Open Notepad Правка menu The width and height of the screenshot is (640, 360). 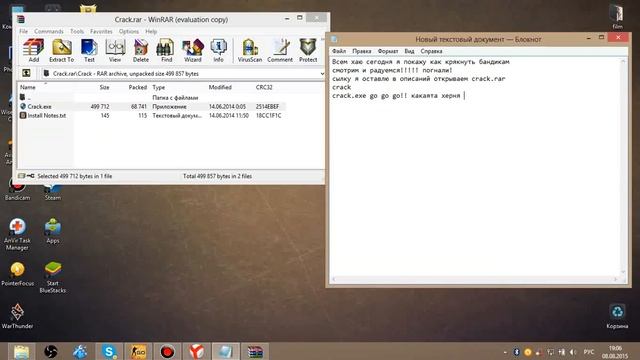tap(362, 51)
